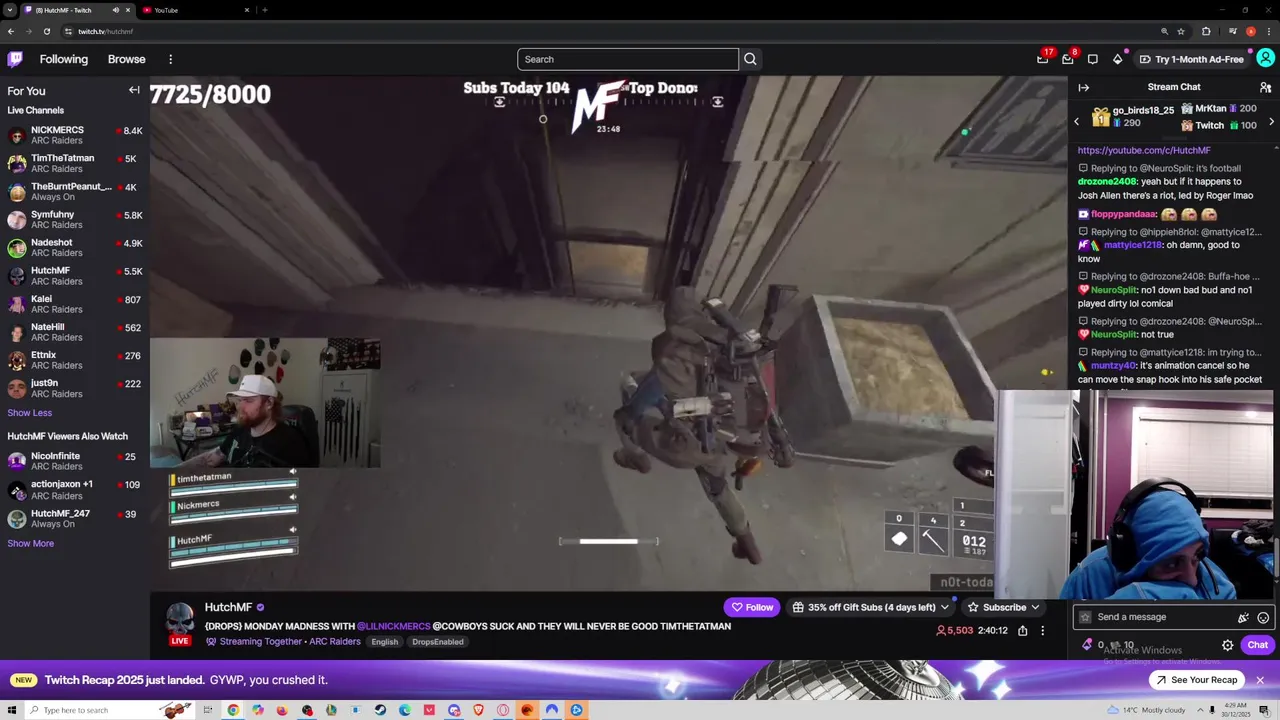Screen dimensions: 1280x720
Task: Click the magnifier search button
Action: [750, 59]
